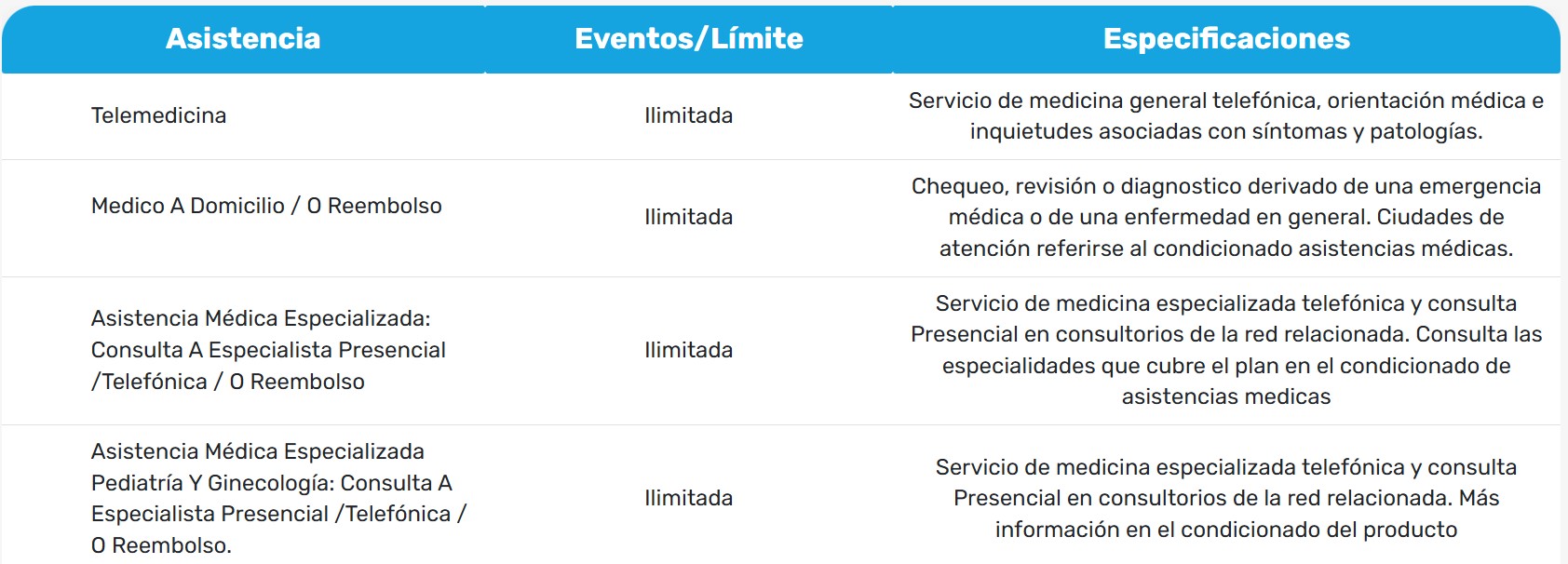Select the Telemedicina row name
The height and width of the screenshot is (564, 1568).
click(158, 115)
